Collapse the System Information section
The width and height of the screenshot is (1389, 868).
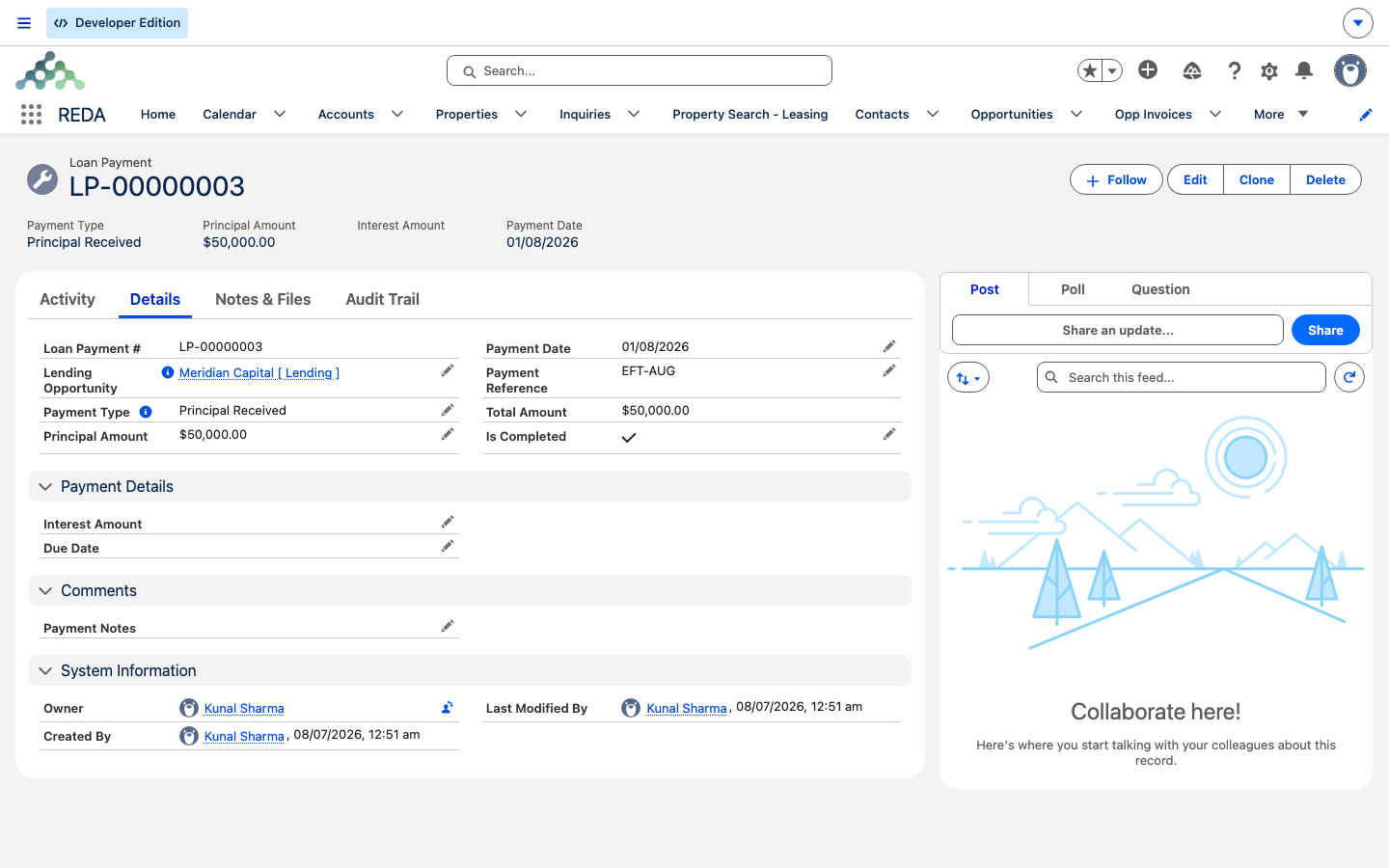pyautogui.click(x=45, y=671)
